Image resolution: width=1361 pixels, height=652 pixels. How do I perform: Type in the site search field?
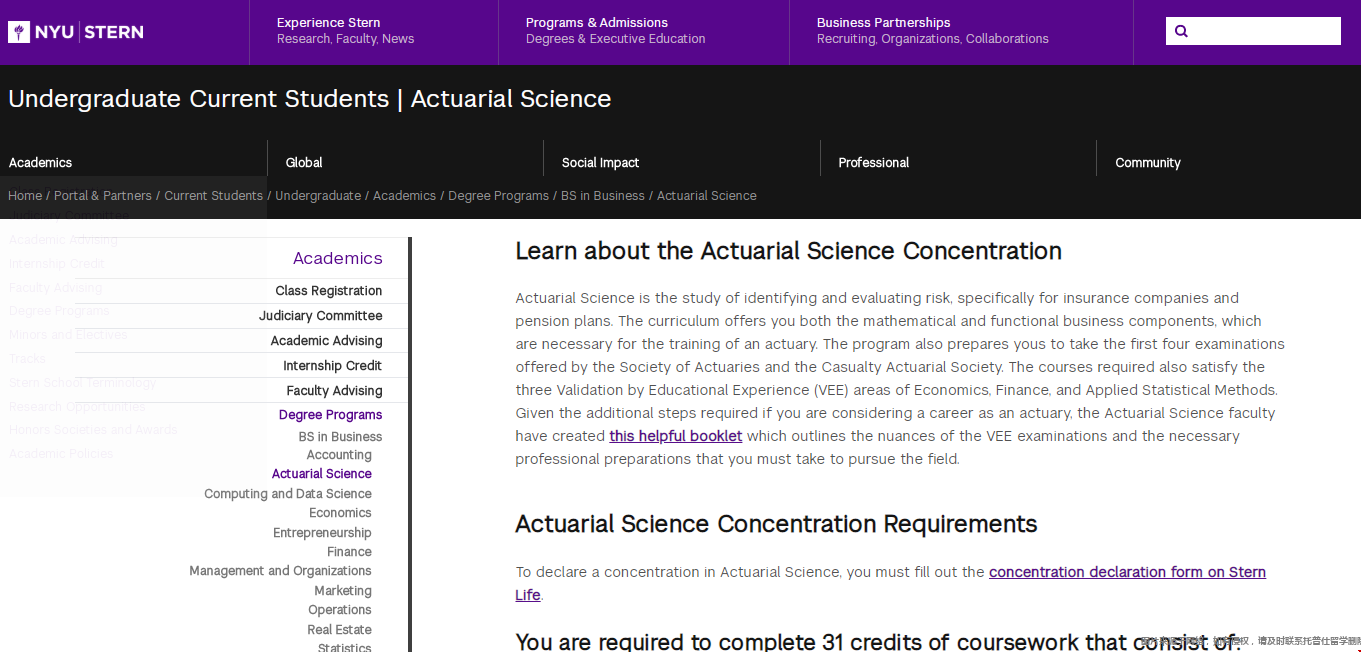coord(1265,31)
